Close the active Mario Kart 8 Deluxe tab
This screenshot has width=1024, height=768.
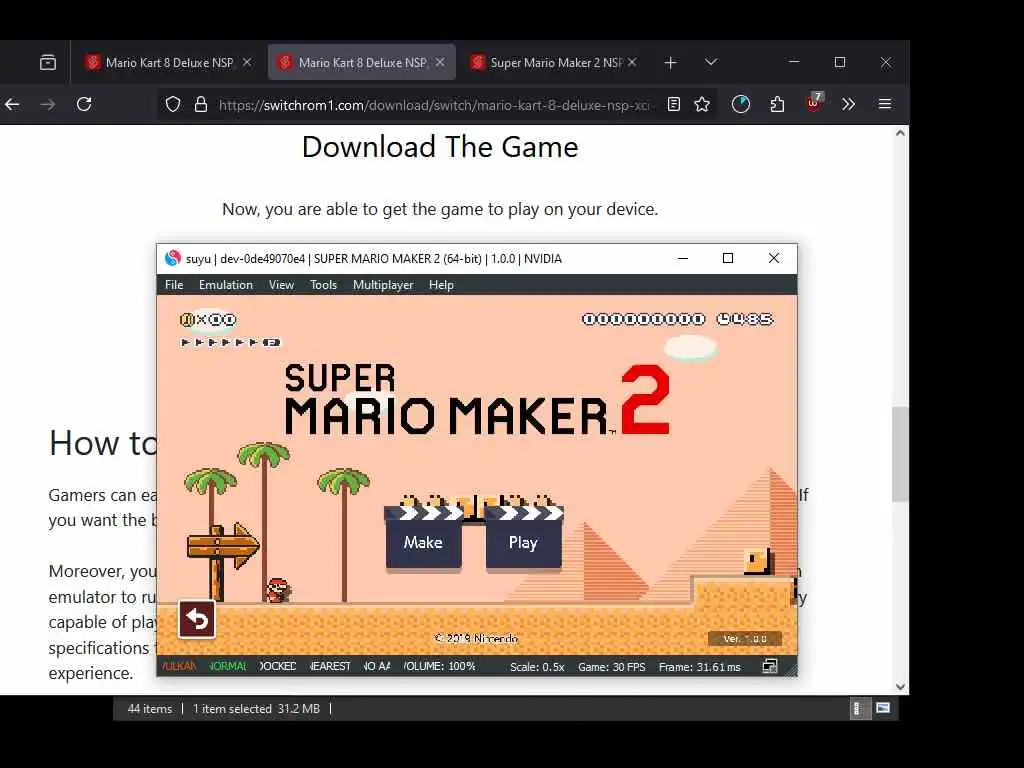click(x=440, y=62)
